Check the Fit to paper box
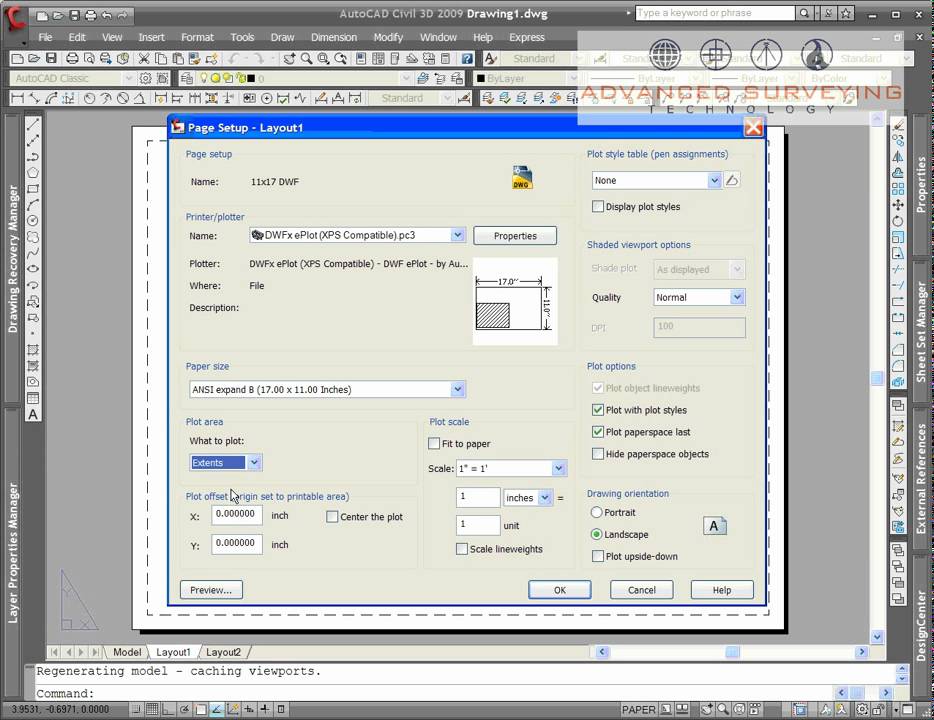 tap(434, 444)
